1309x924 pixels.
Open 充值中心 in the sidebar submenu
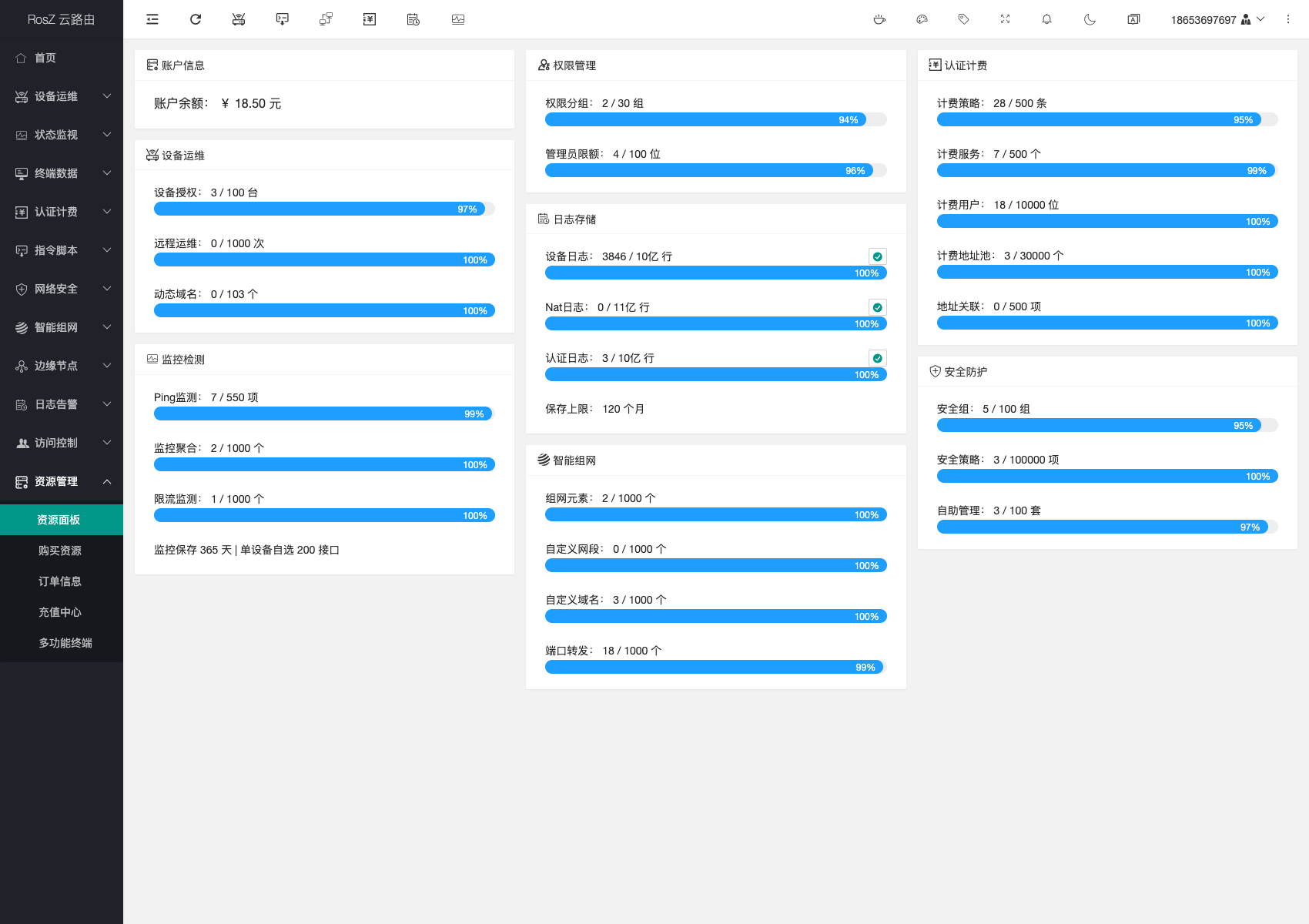pos(60,612)
